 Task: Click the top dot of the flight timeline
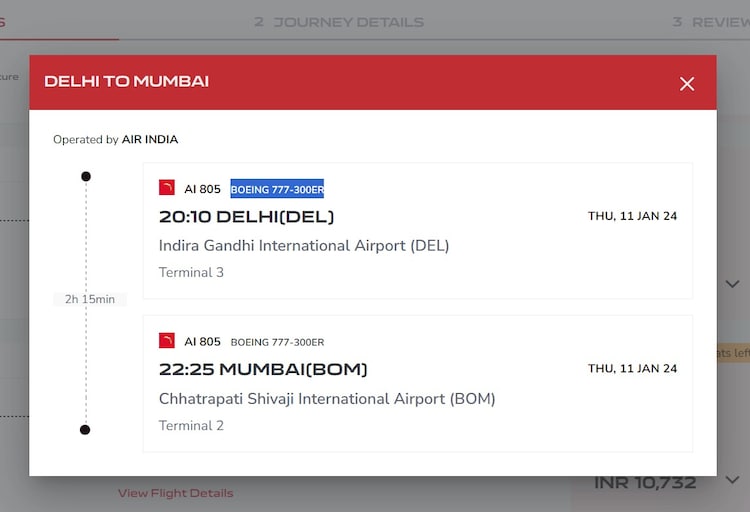point(86,177)
